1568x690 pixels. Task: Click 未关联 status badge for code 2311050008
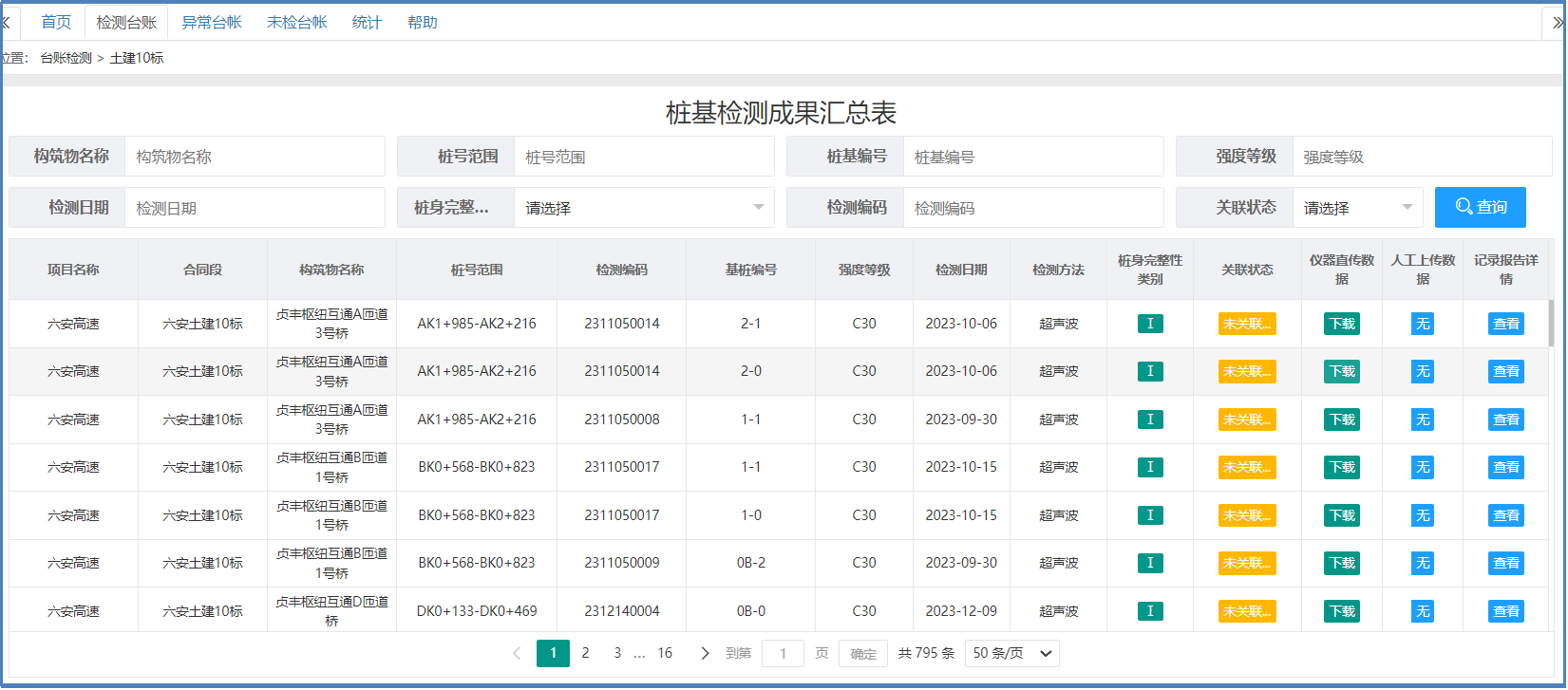tap(1246, 420)
